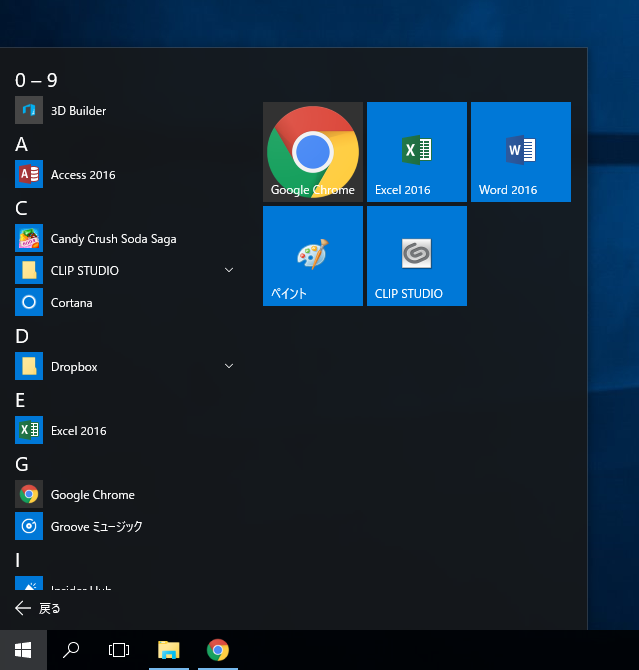639x670 pixels.
Task: Open Excel 2016 in the app list
Action: pos(78,431)
